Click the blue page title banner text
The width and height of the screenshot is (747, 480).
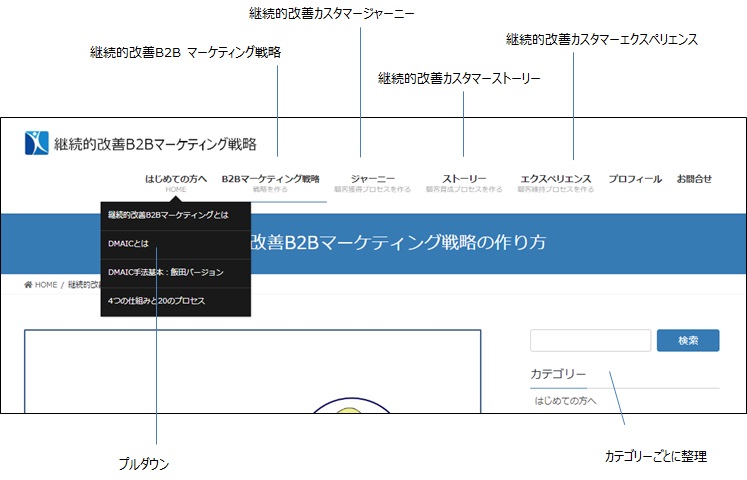pyautogui.click(x=398, y=242)
